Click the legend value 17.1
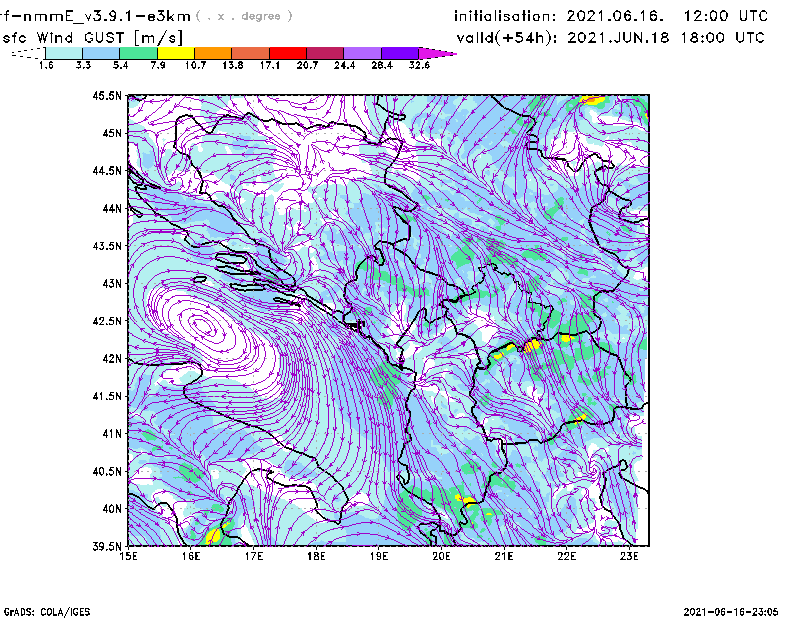 (x=269, y=65)
